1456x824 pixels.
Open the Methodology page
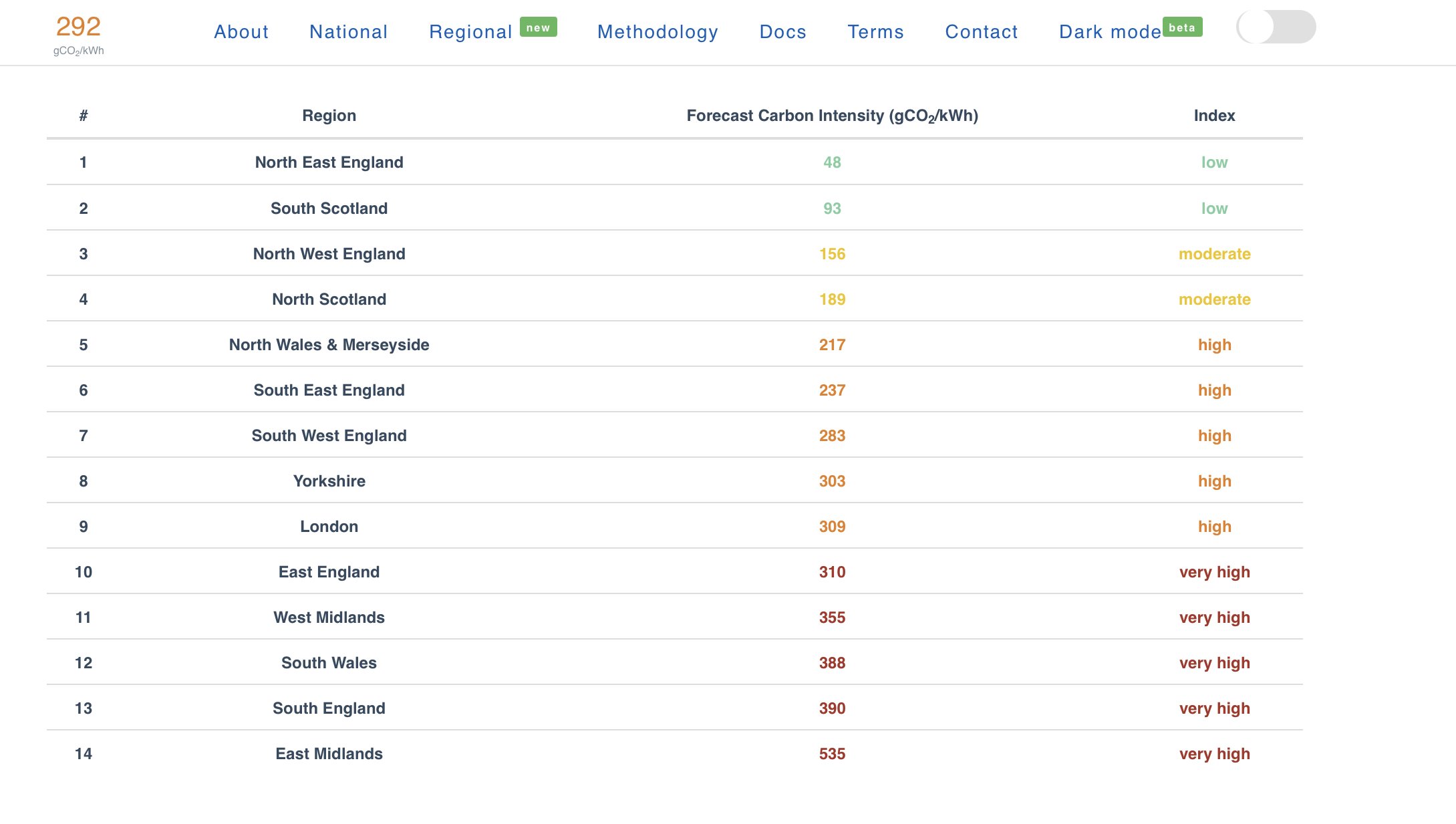click(x=658, y=31)
